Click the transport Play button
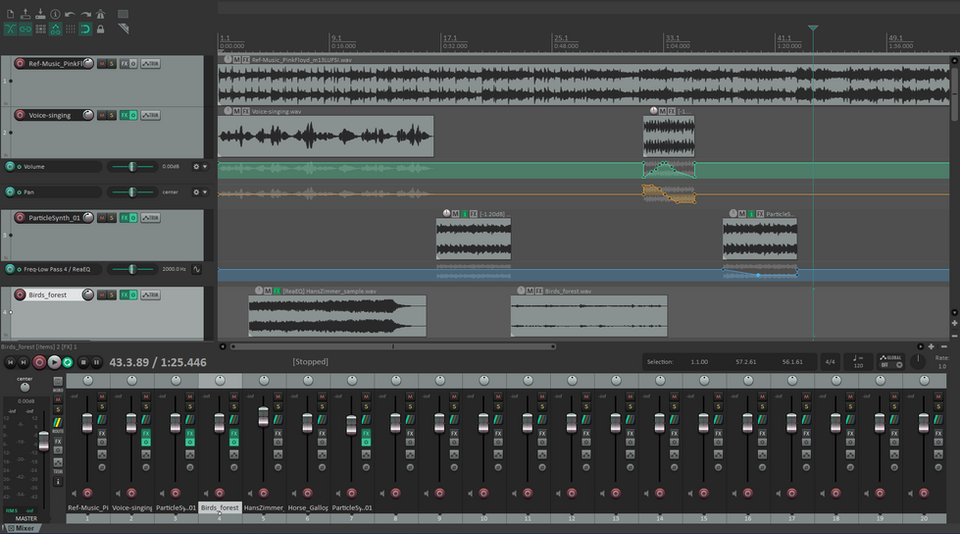This screenshot has height=534, width=960. pyautogui.click(x=54, y=363)
